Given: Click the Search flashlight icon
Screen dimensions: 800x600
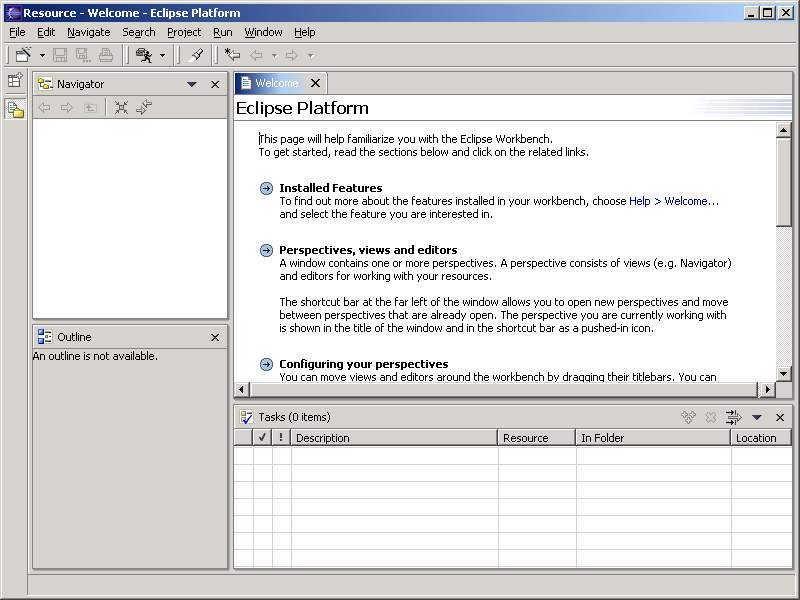Looking at the screenshot, I should tap(196, 55).
